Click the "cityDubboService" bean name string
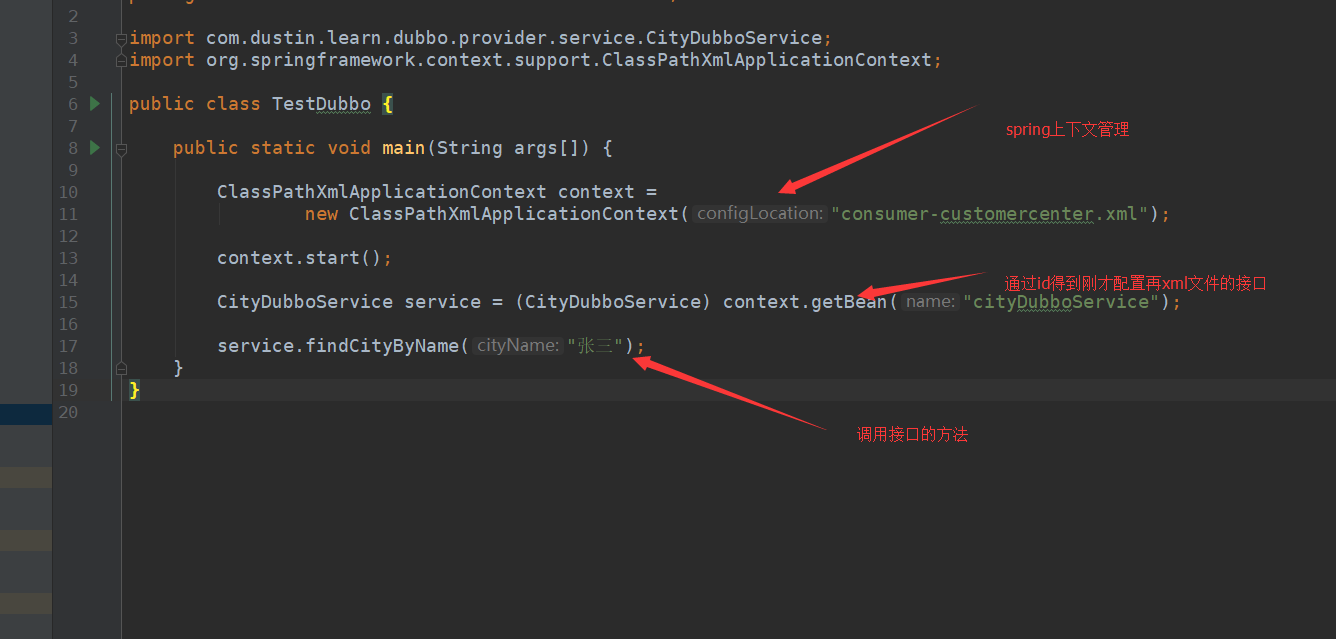The image size is (1336, 639). 1060,302
